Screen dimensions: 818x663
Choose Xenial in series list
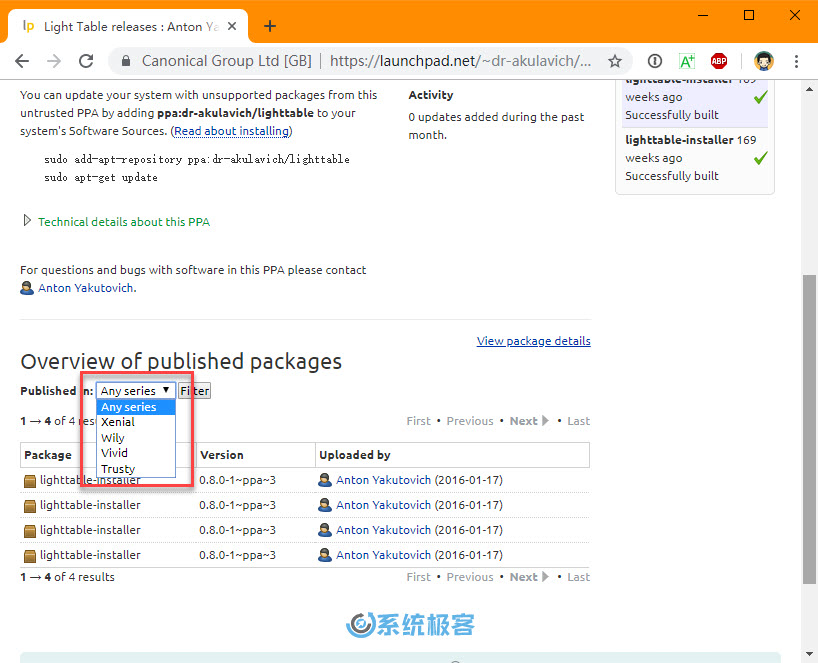136,422
